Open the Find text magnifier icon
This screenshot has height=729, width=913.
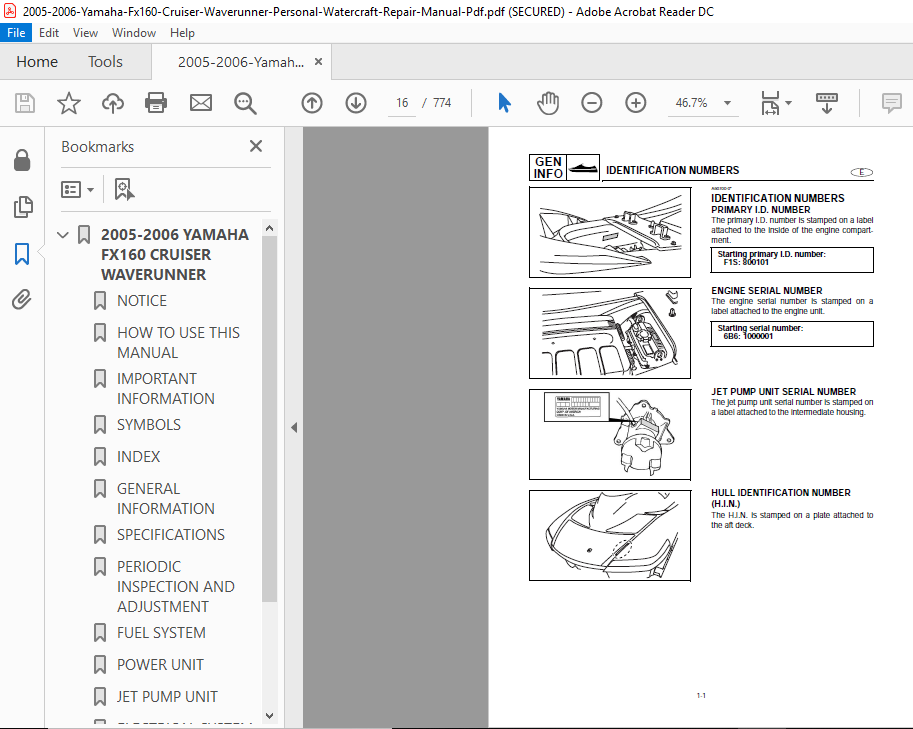245,103
